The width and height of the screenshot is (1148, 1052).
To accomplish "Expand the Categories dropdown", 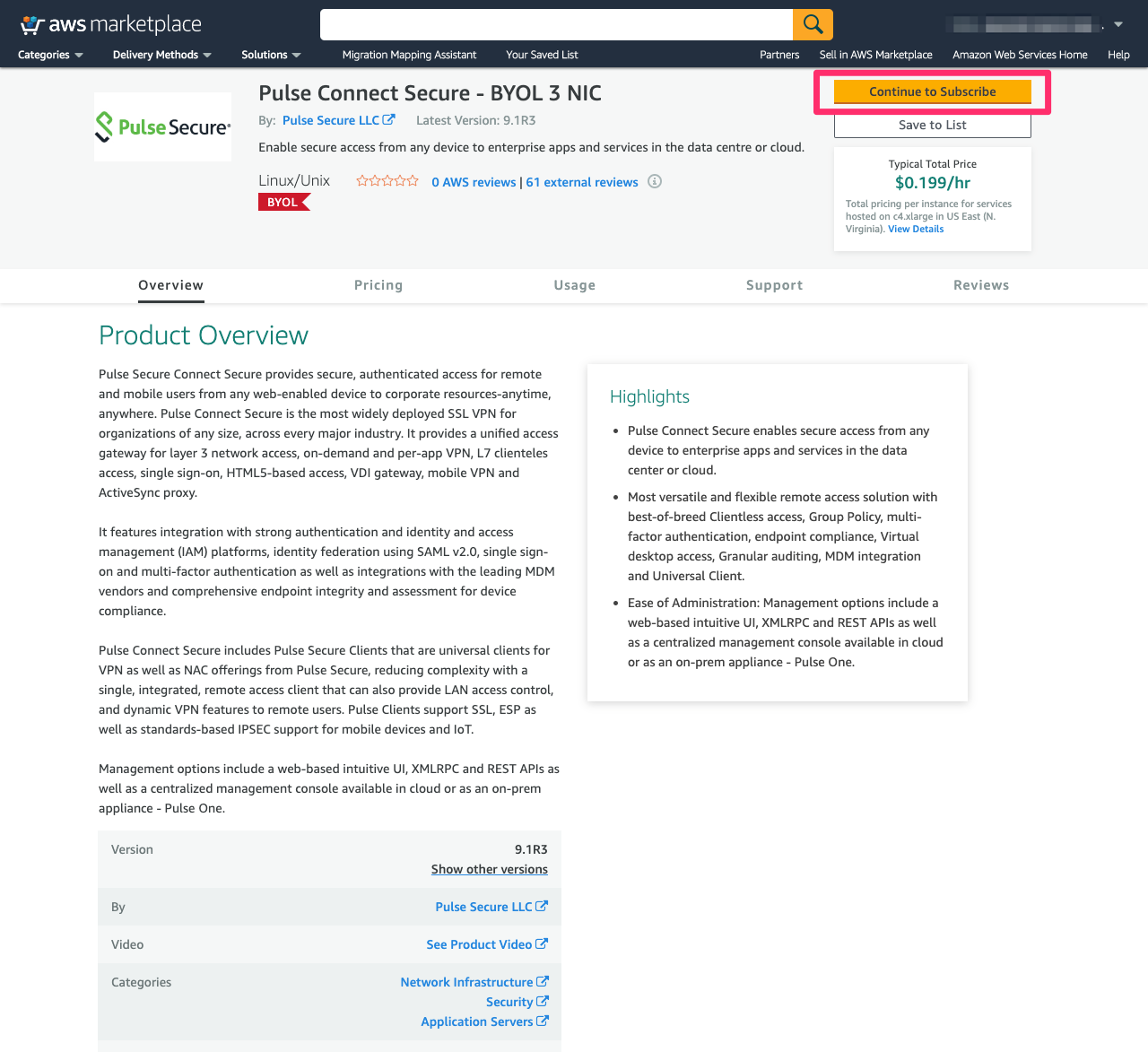I will point(49,55).
